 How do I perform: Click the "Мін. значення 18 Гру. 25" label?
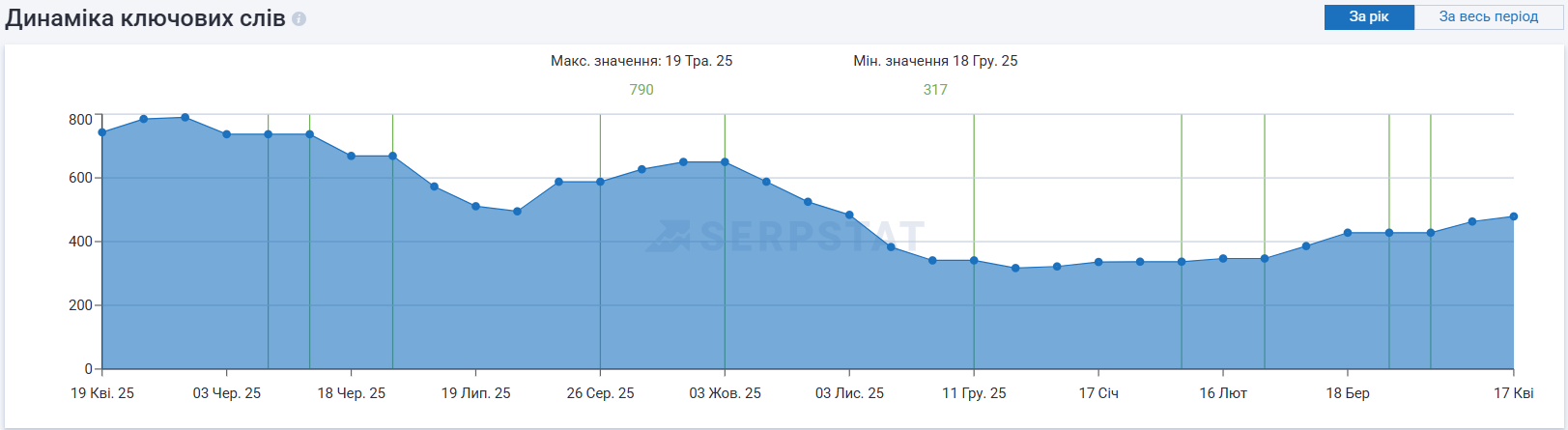[935, 61]
